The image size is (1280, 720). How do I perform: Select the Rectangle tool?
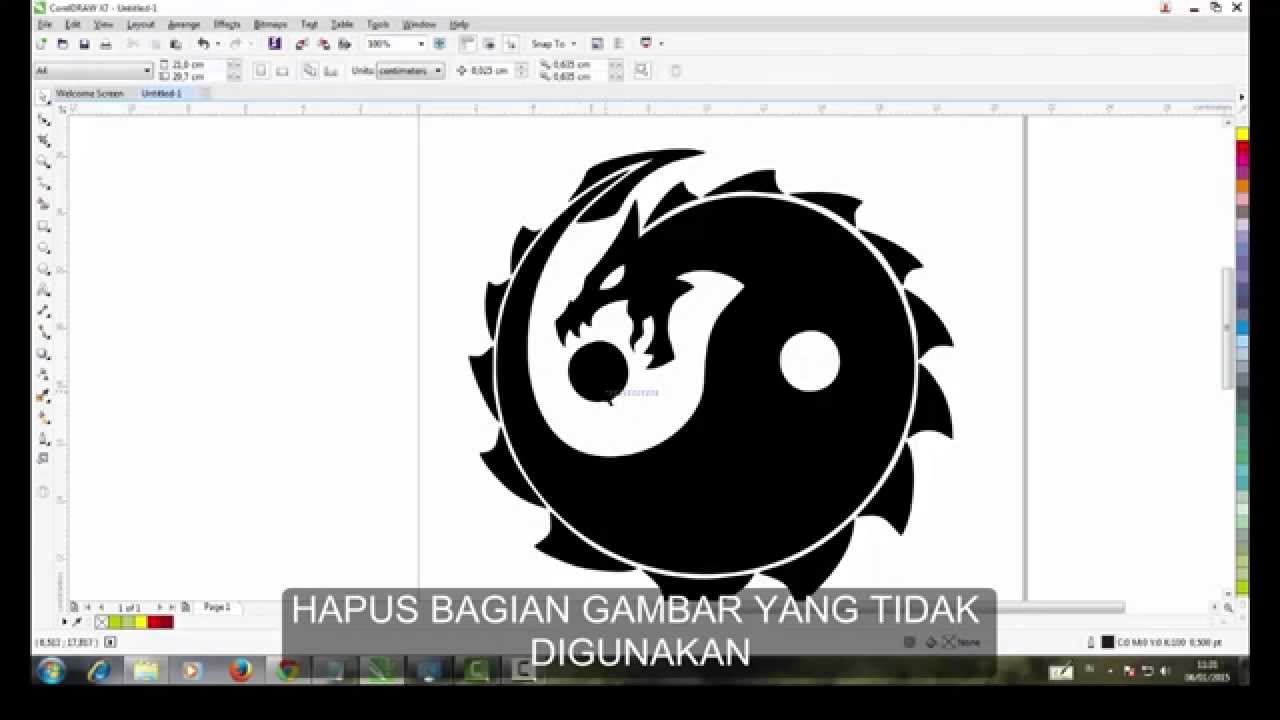pyautogui.click(x=44, y=226)
